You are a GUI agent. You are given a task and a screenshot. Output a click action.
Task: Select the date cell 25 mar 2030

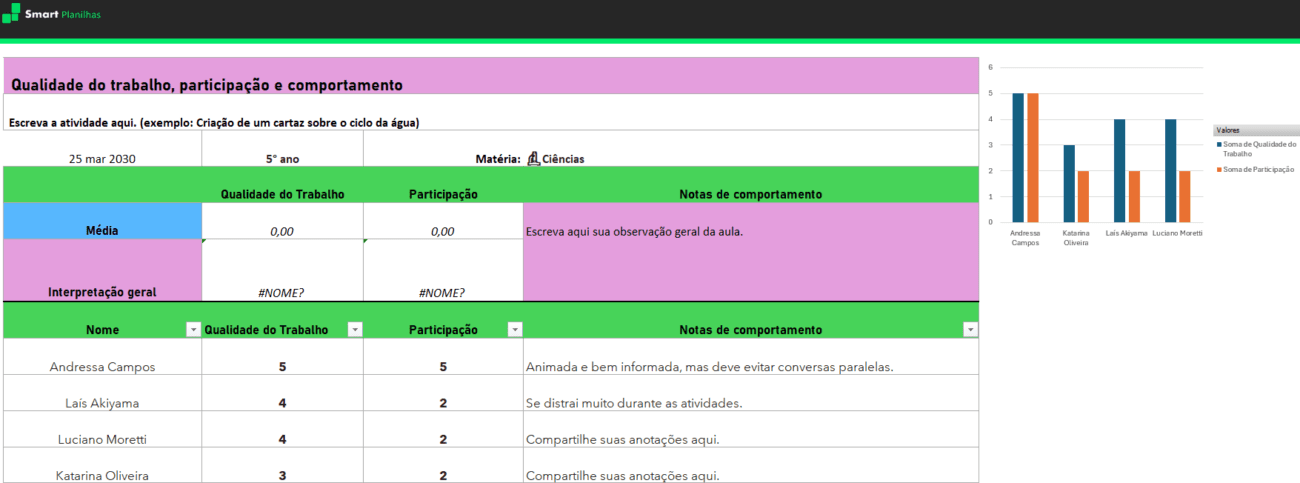[102, 158]
